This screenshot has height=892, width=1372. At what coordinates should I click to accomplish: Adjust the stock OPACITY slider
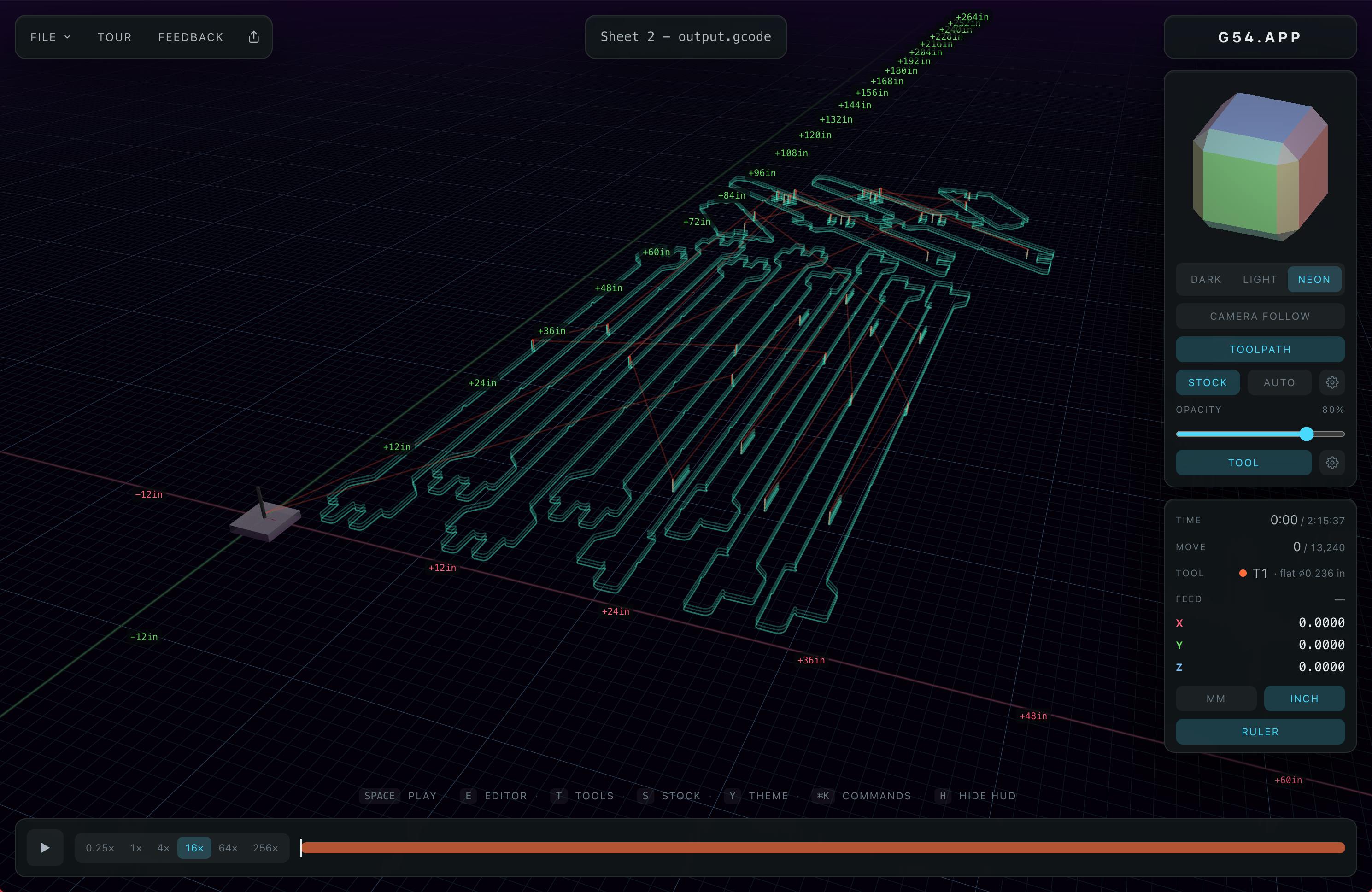(1260, 434)
